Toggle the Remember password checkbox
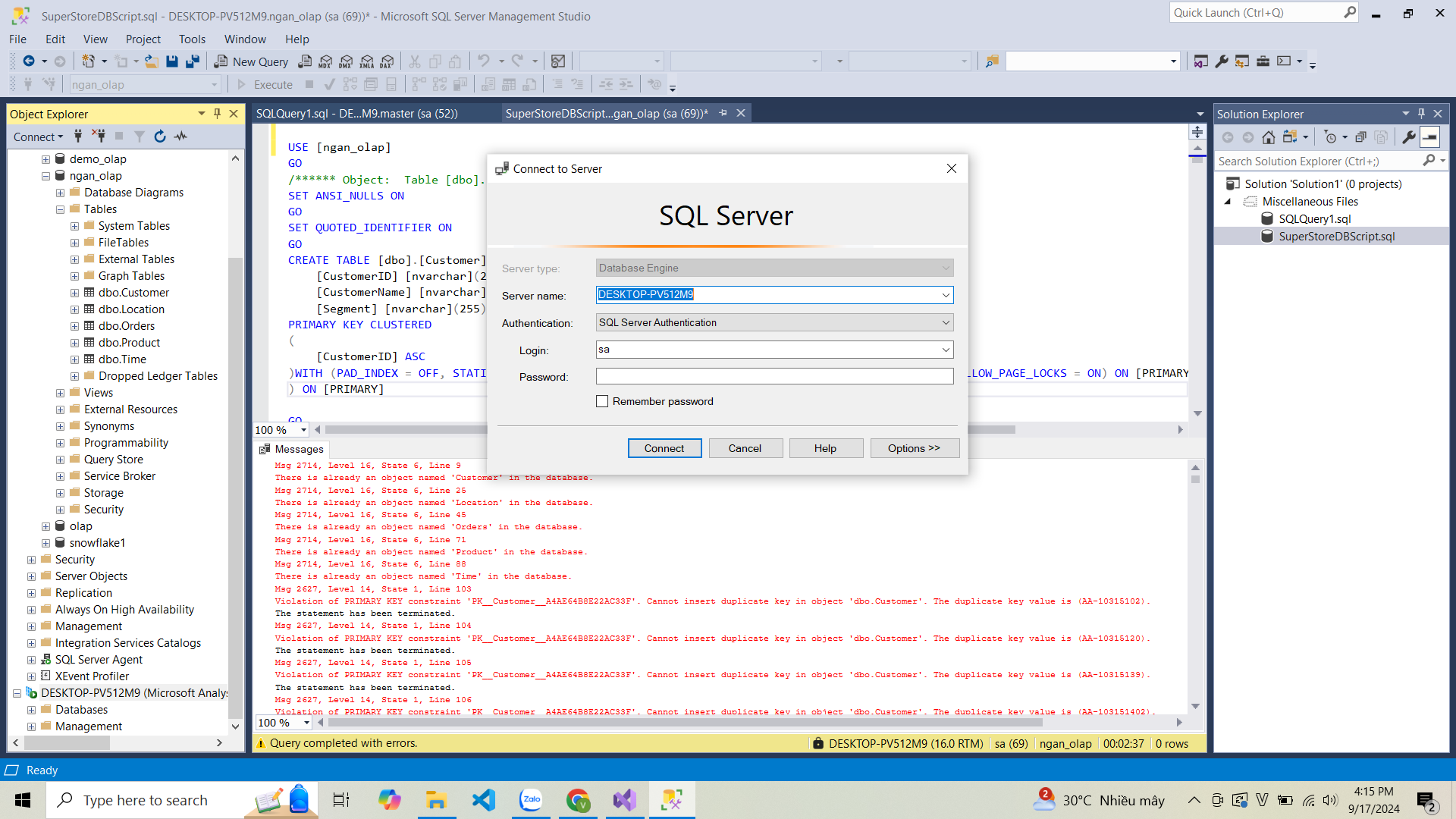Viewport: 1456px width, 819px height. tap(602, 402)
